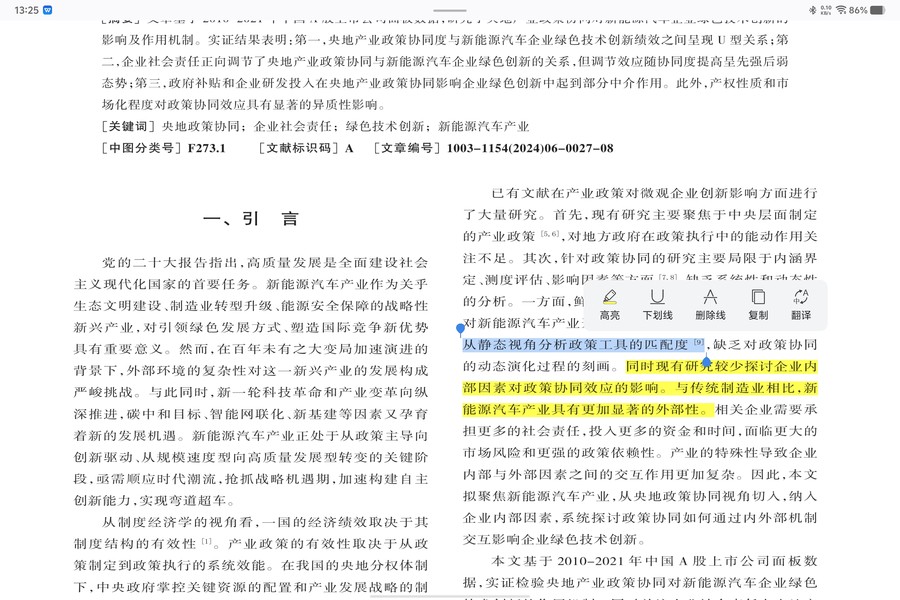Image resolution: width=900 pixels, height=600 pixels.
Task: Tap the section heading 一、引言
Action: pyautogui.click(x=250, y=219)
